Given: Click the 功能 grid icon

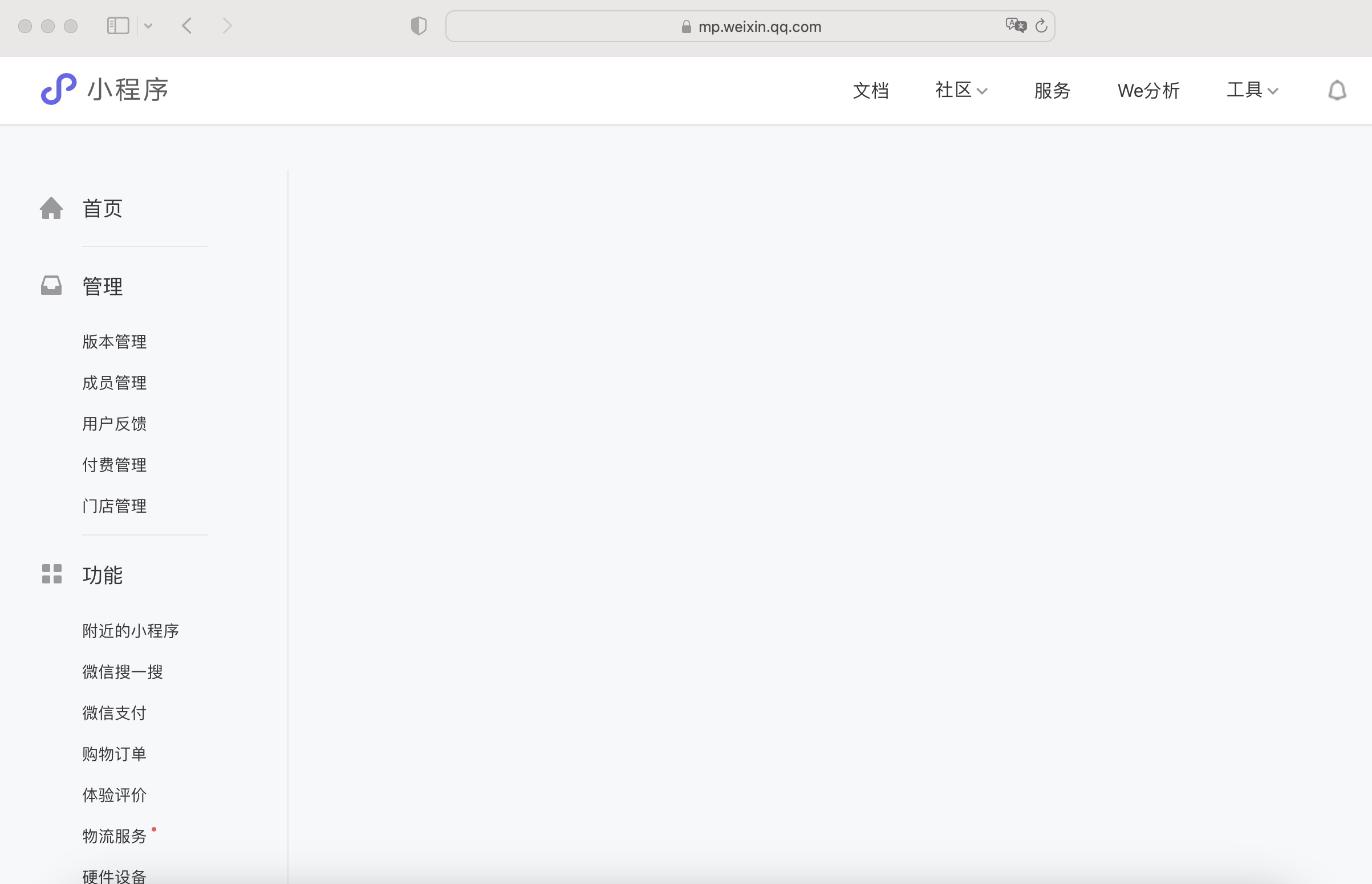Looking at the screenshot, I should pos(51,573).
